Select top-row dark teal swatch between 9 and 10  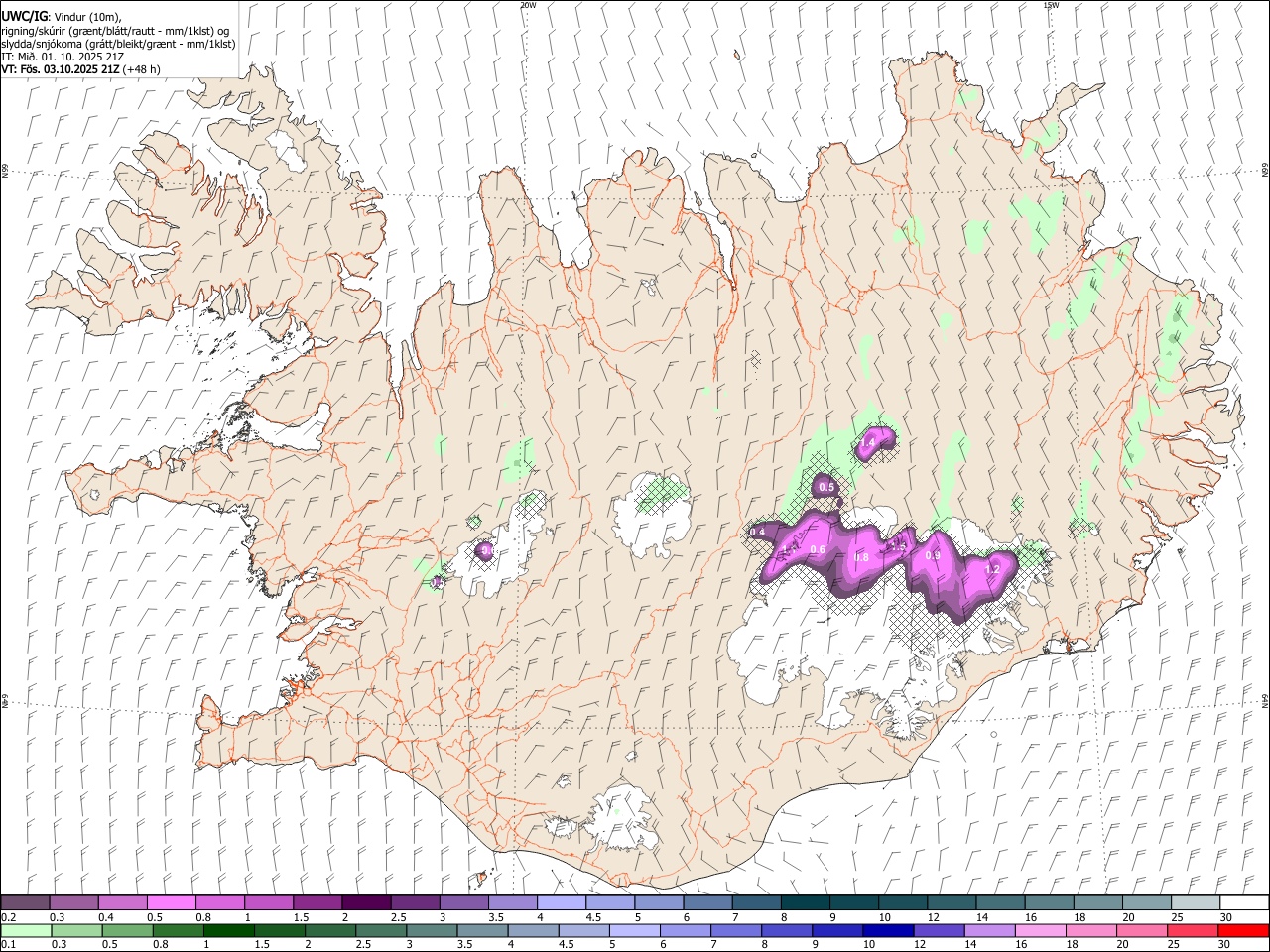854,902
